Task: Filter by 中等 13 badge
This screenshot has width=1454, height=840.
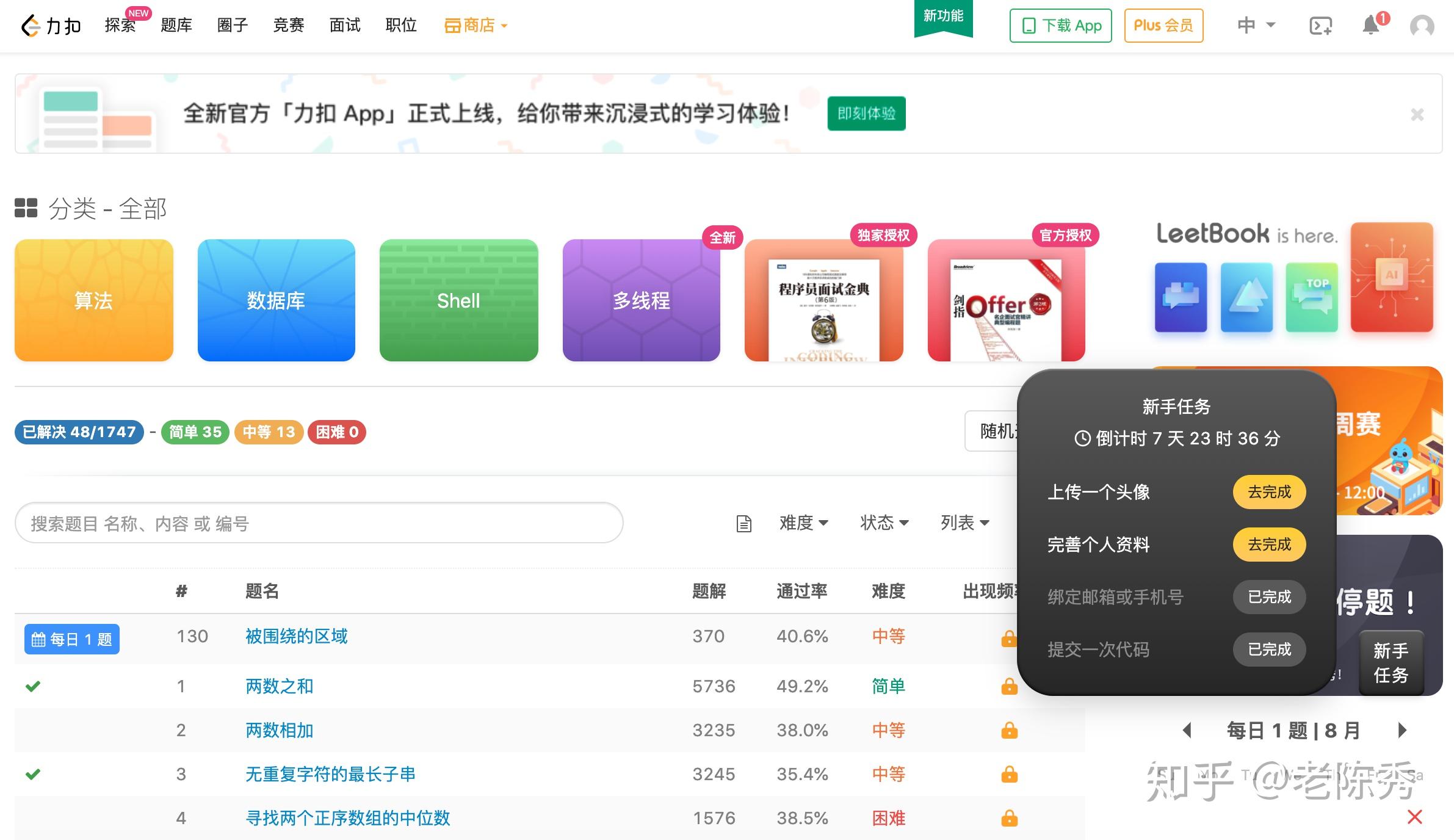Action: click(269, 432)
